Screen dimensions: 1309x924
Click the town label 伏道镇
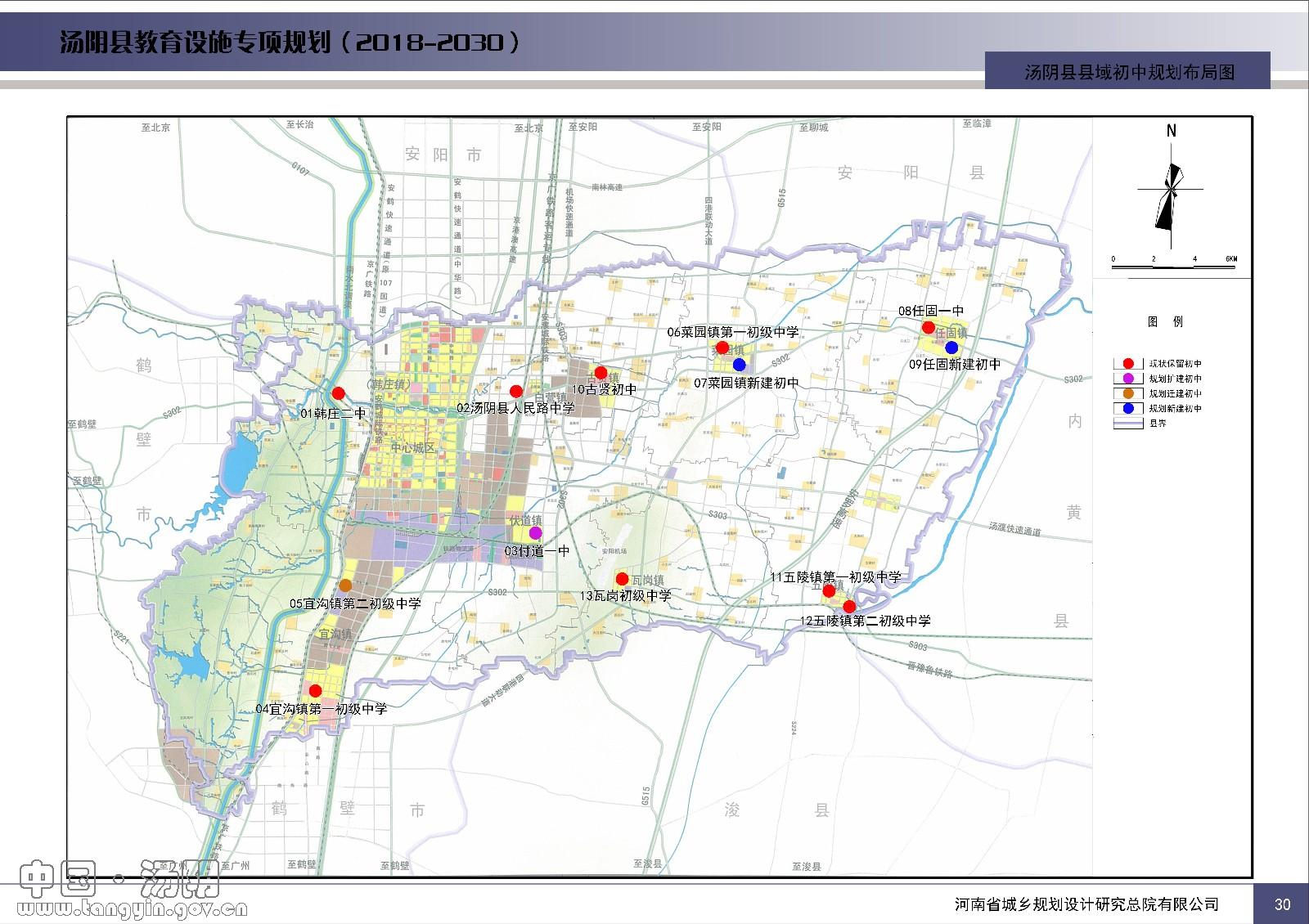pos(526,520)
